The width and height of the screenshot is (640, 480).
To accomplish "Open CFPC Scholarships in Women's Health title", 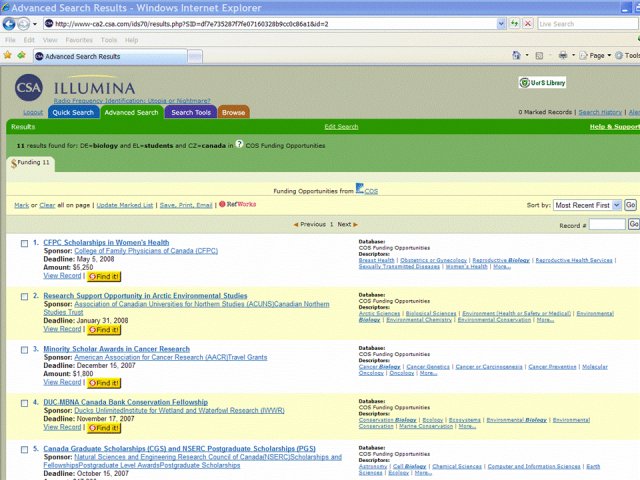I will tap(106, 242).
